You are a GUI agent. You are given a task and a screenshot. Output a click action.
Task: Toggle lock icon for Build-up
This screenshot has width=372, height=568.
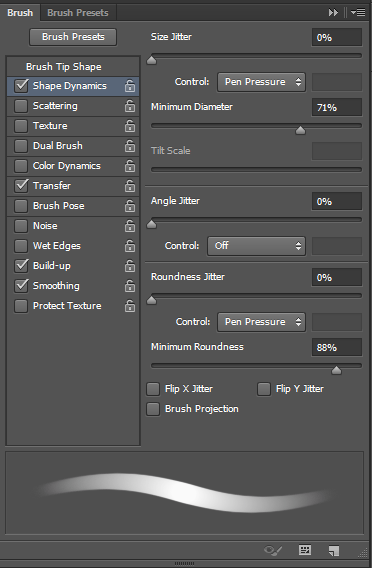pos(130,266)
